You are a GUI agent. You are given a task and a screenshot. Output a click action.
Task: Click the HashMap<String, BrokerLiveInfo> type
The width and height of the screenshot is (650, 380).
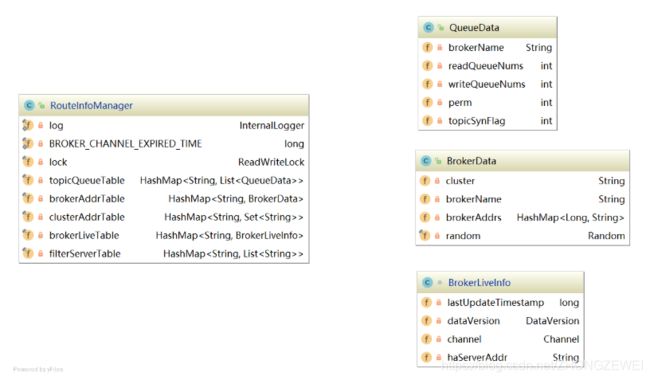click(x=229, y=235)
